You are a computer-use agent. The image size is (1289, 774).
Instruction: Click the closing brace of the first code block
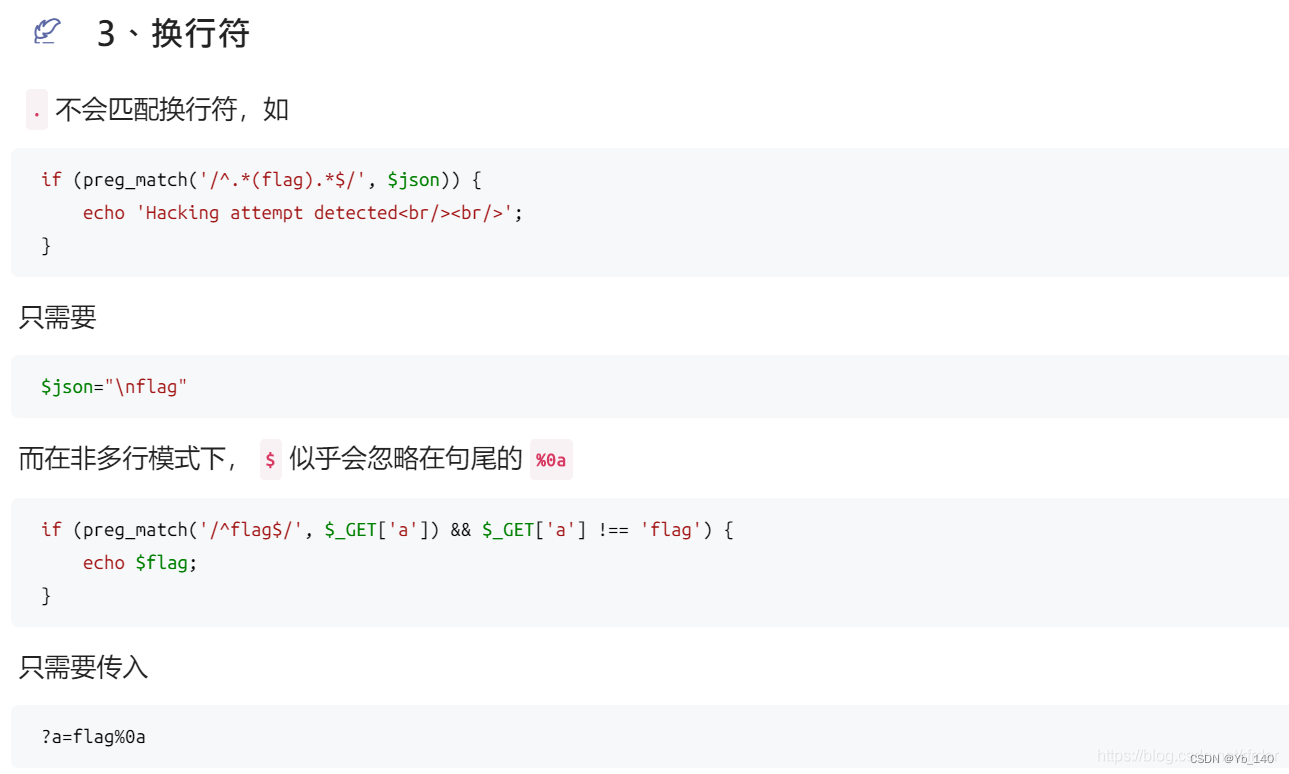[46, 246]
